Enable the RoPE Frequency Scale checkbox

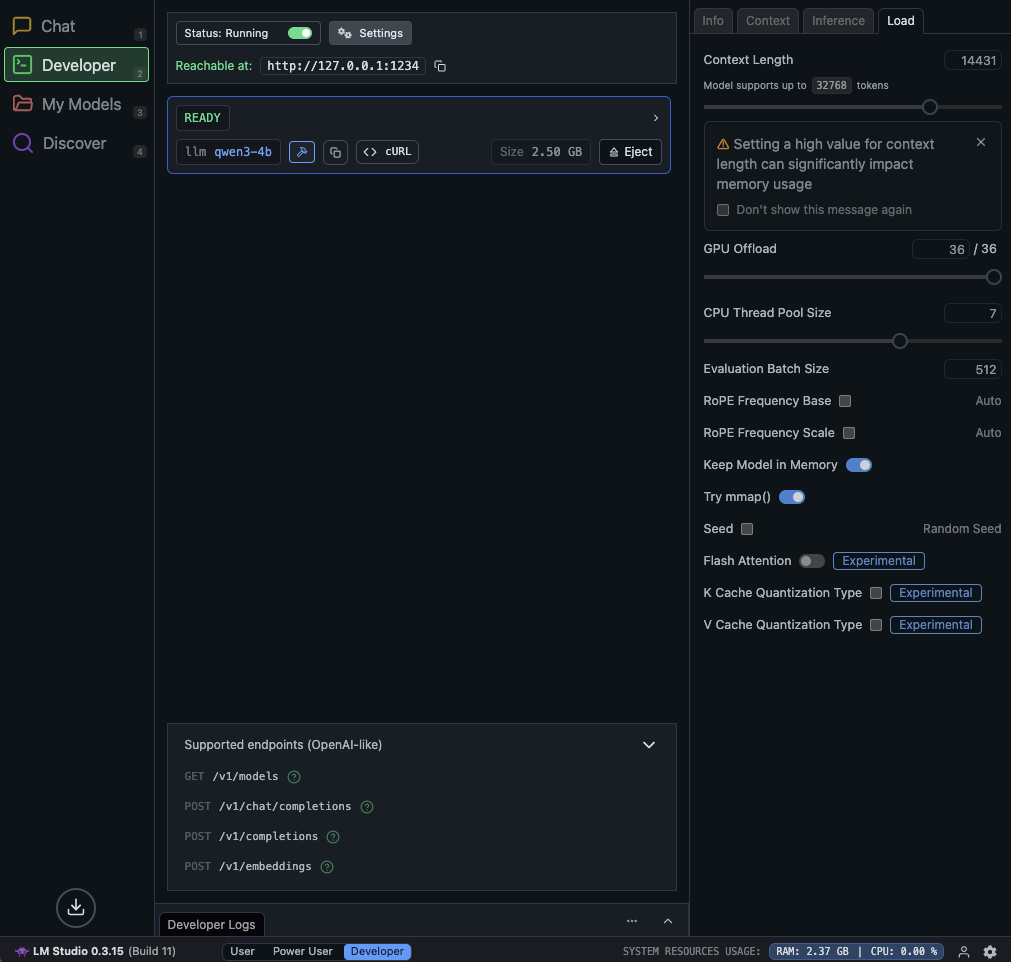pyautogui.click(x=849, y=433)
